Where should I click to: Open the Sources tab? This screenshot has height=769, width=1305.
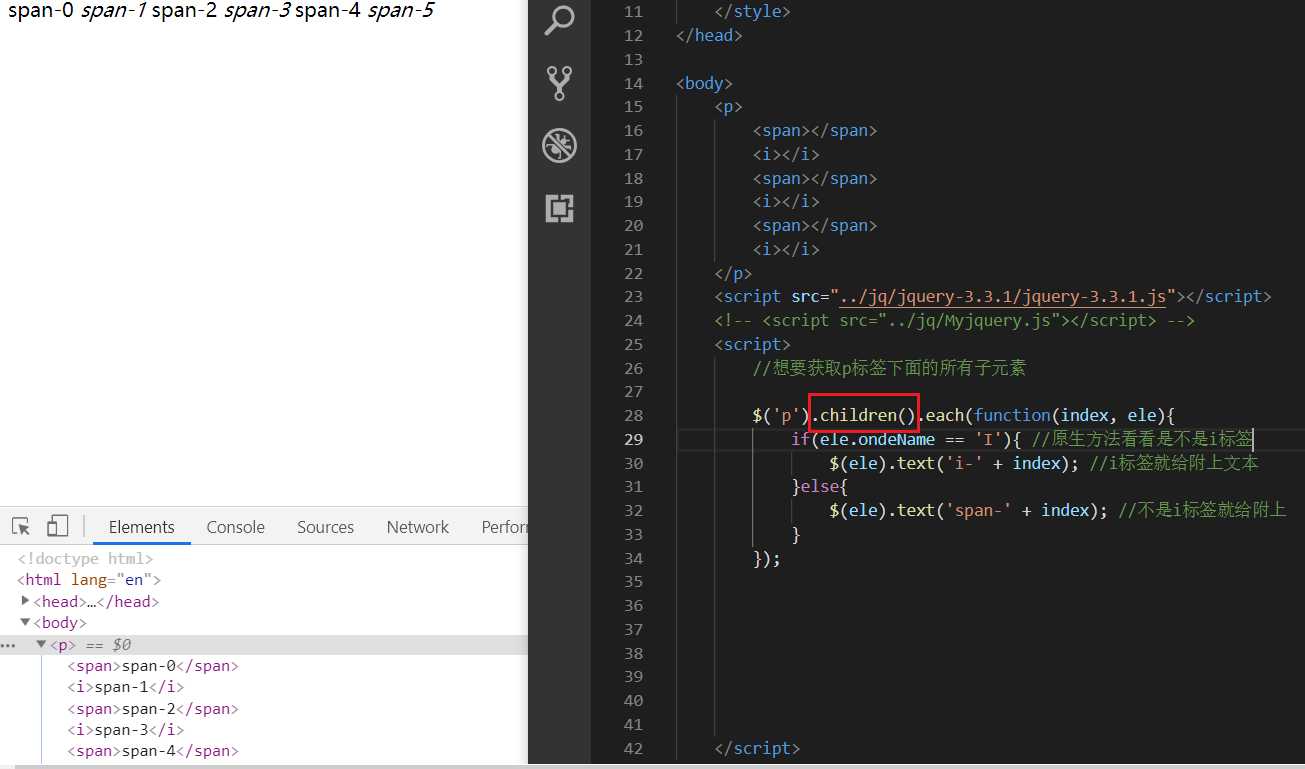point(325,527)
